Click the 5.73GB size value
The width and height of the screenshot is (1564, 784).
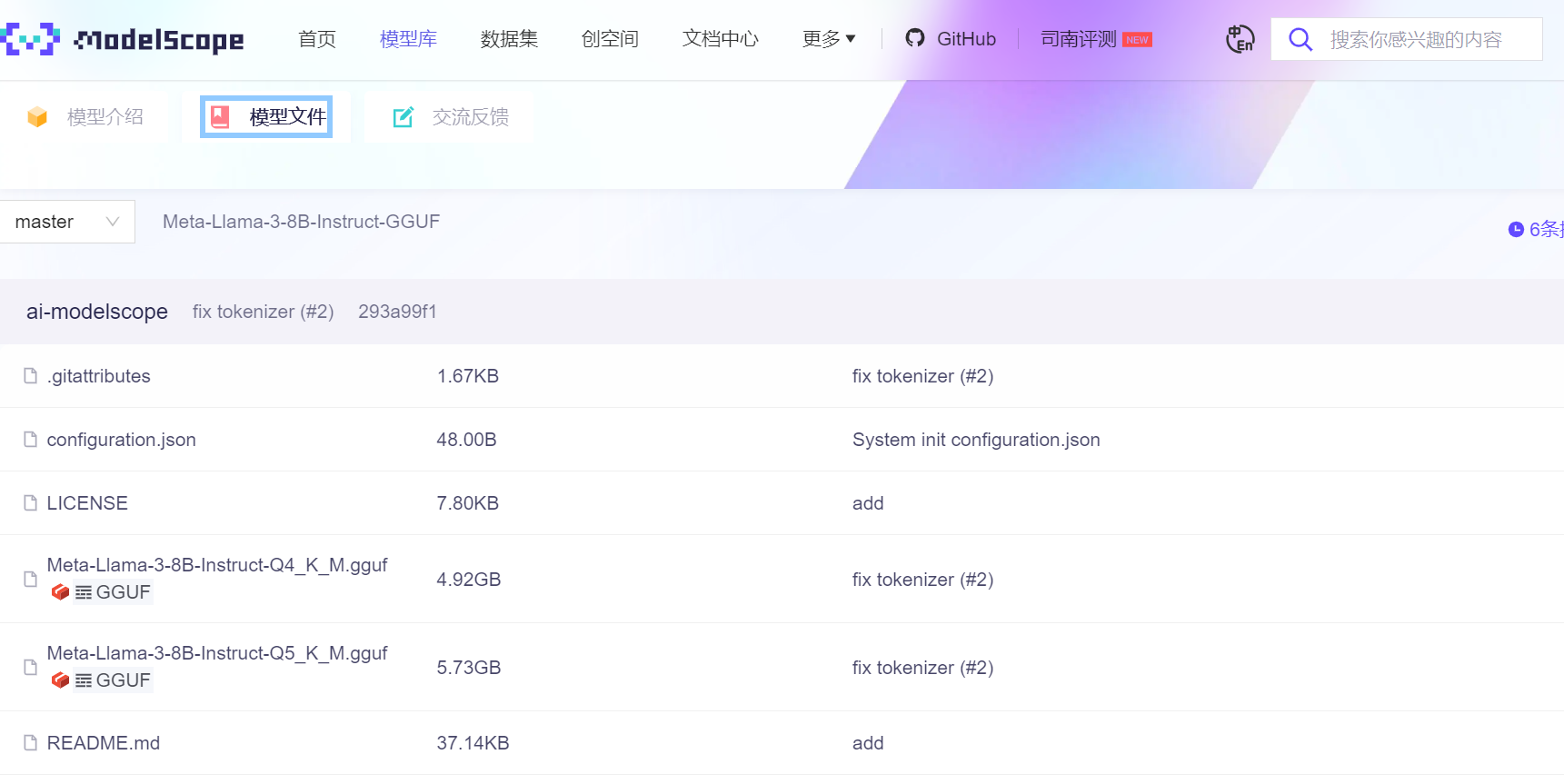pos(469,668)
